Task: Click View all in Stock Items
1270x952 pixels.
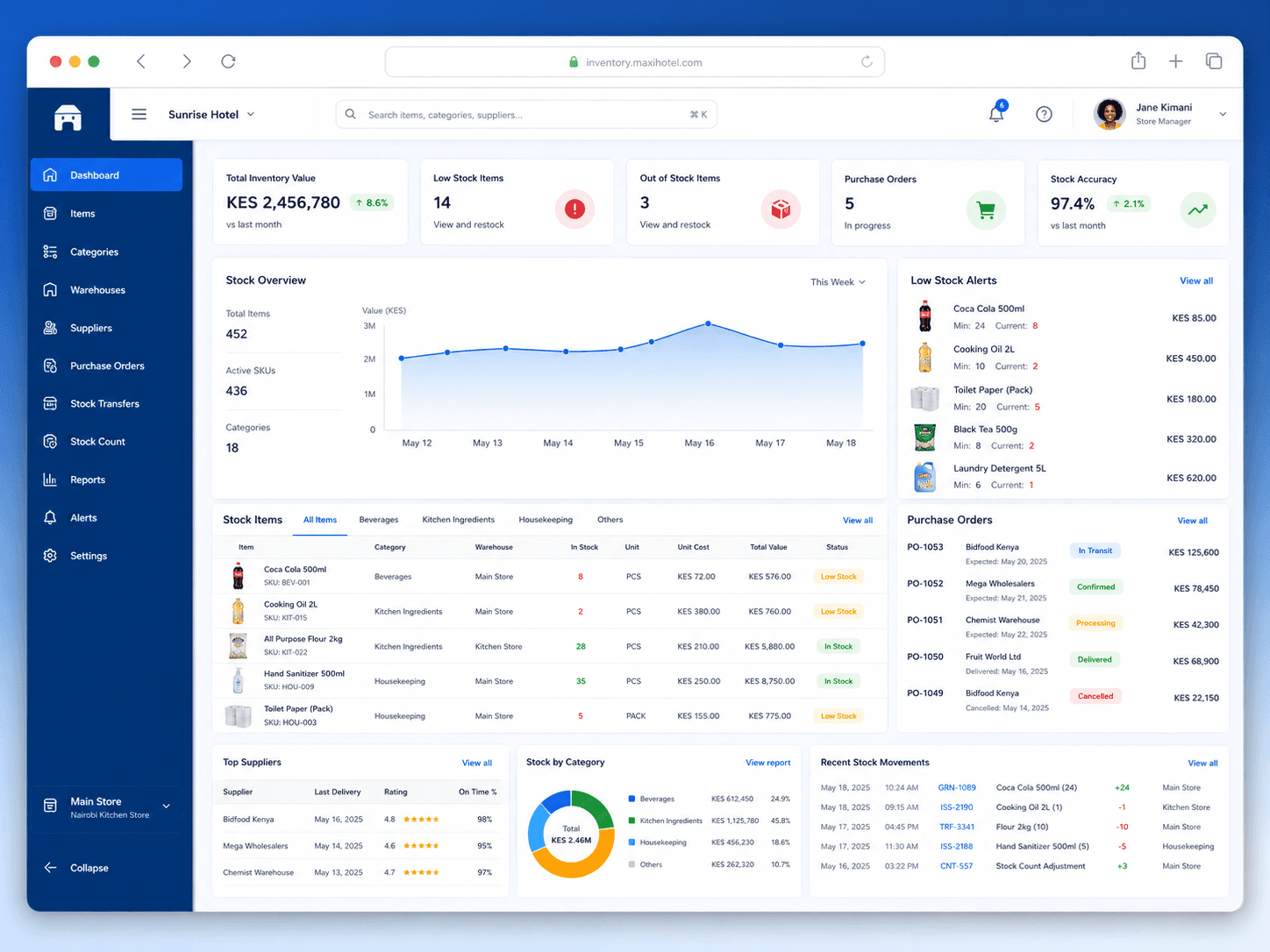Action: click(858, 521)
